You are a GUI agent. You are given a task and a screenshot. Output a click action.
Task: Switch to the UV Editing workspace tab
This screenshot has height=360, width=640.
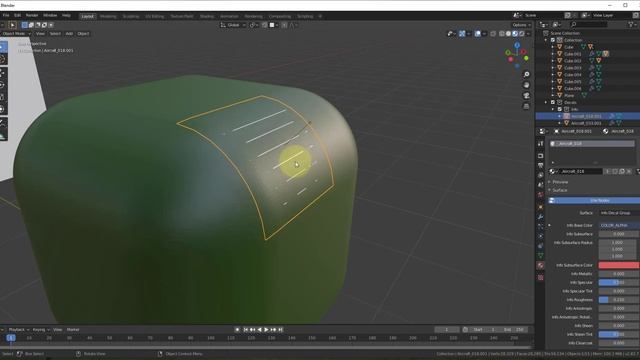point(155,16)
